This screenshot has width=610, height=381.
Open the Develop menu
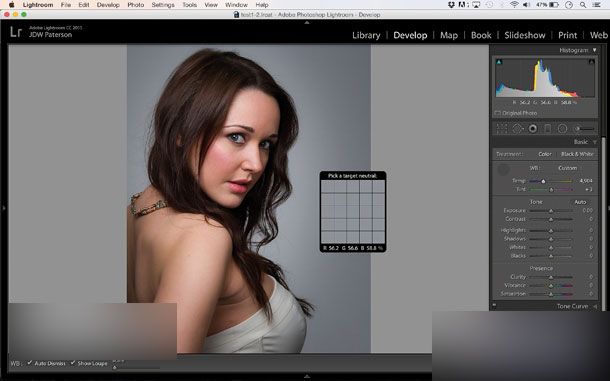tap(108, 5)
